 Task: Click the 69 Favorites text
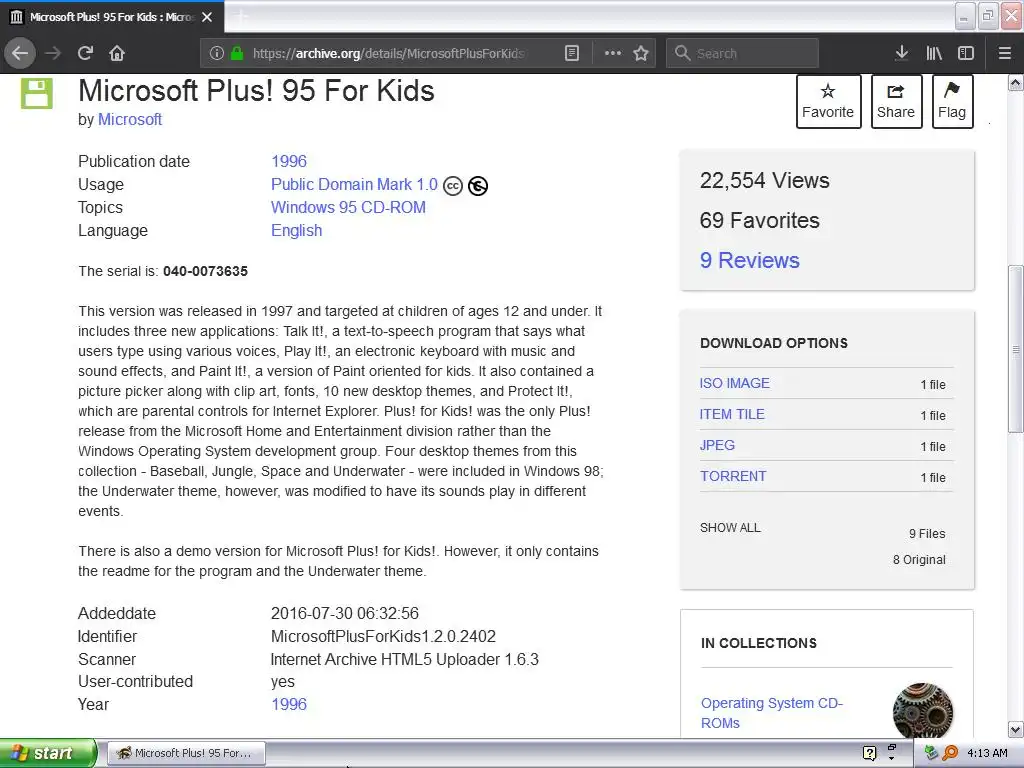tap(760, 221)
